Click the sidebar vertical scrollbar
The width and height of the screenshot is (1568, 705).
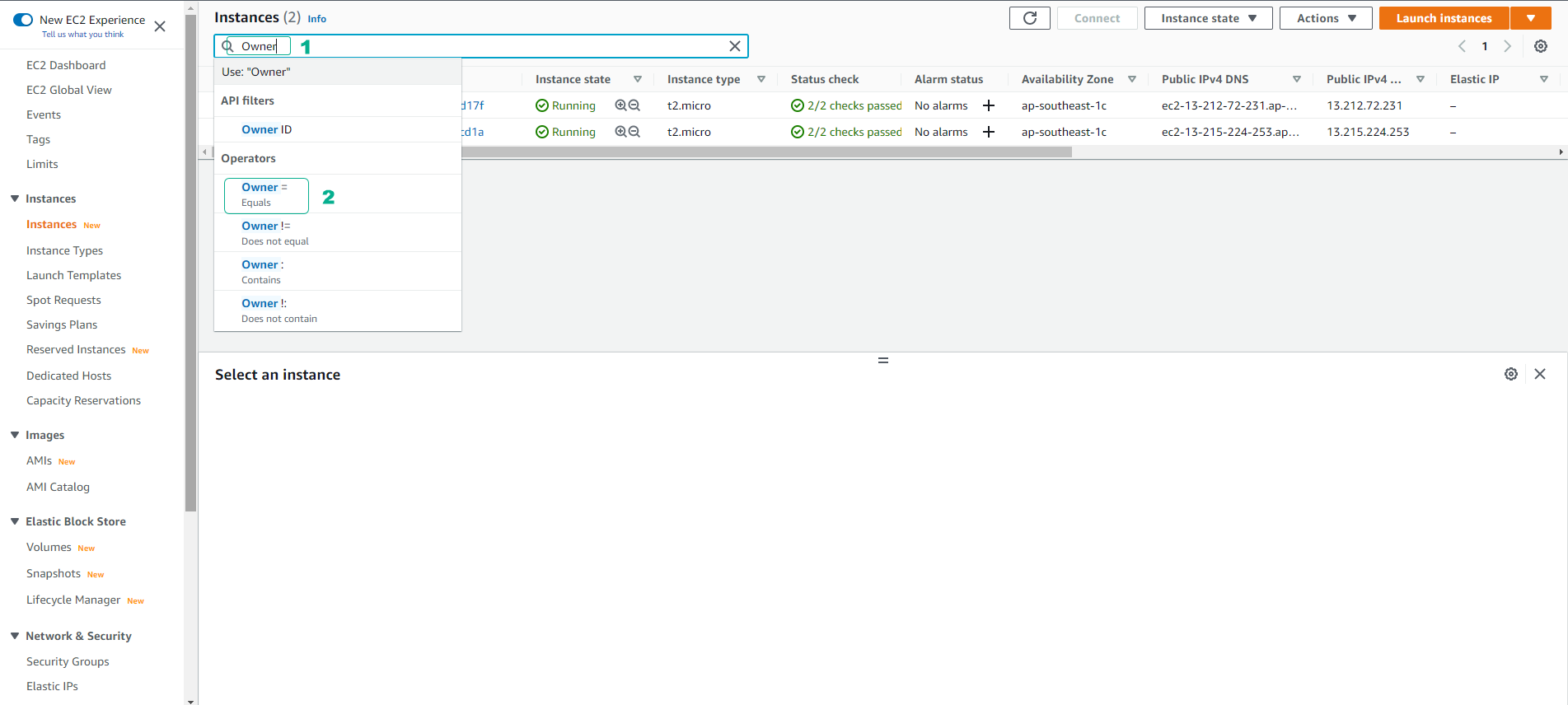pos(191,264)
